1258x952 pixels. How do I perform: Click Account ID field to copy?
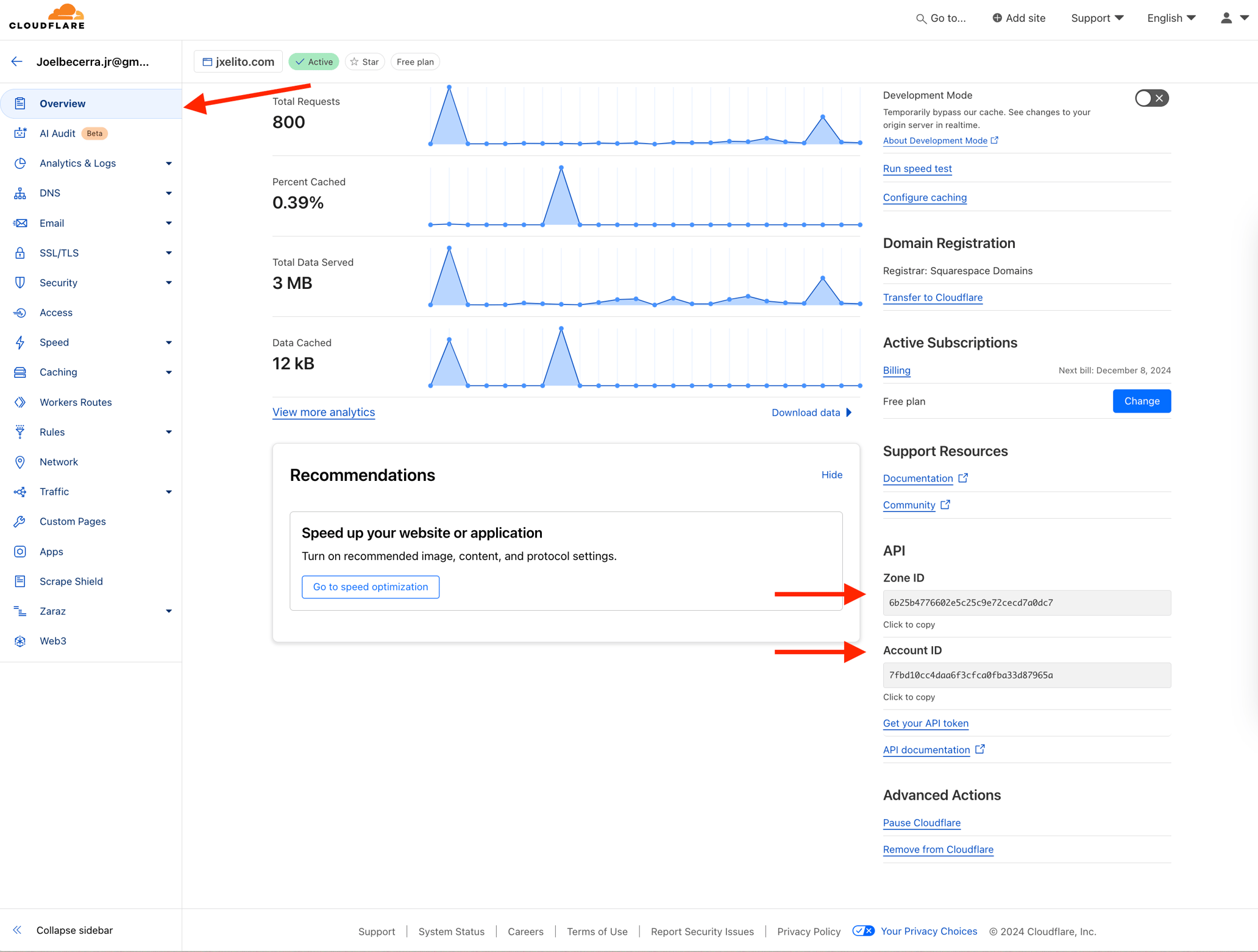tap(1027, 675)
